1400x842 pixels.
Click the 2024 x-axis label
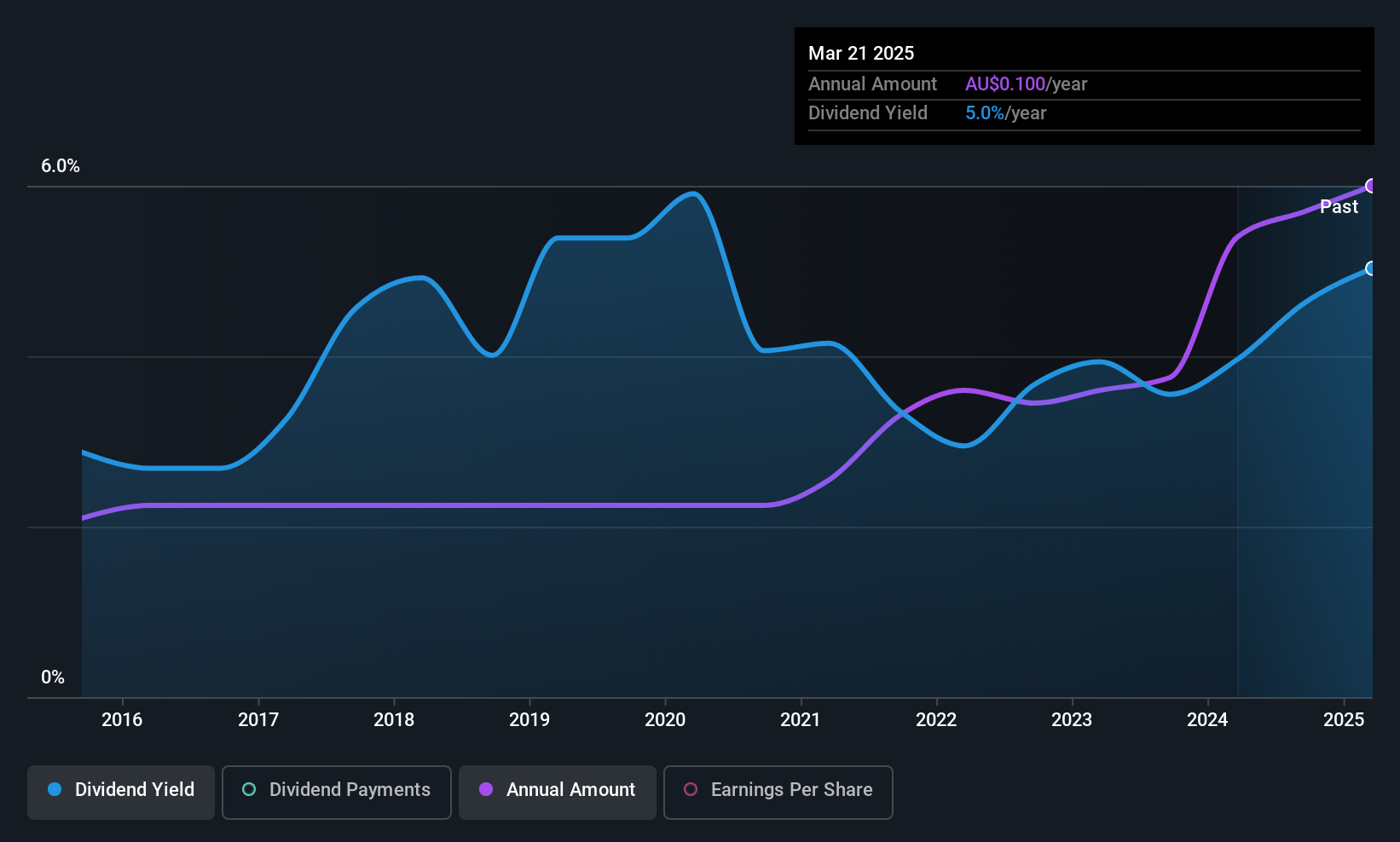1207,720
